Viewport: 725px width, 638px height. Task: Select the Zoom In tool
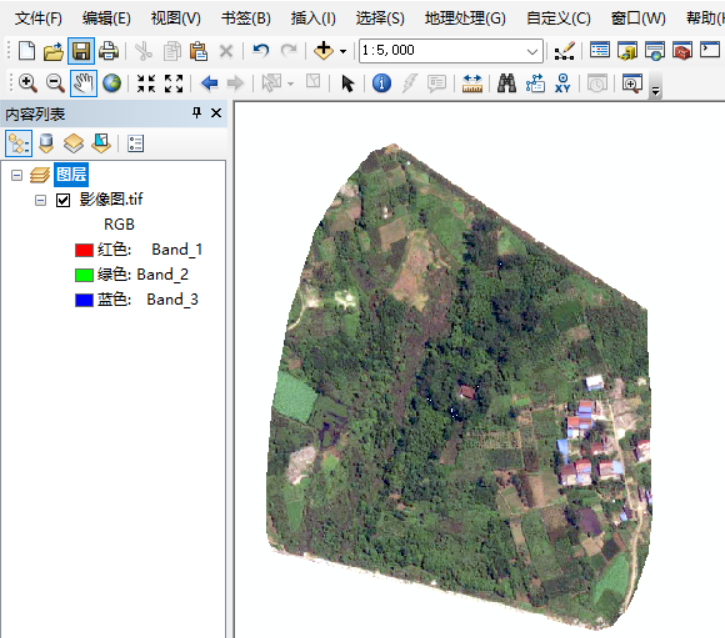click(x=27, y=85)
